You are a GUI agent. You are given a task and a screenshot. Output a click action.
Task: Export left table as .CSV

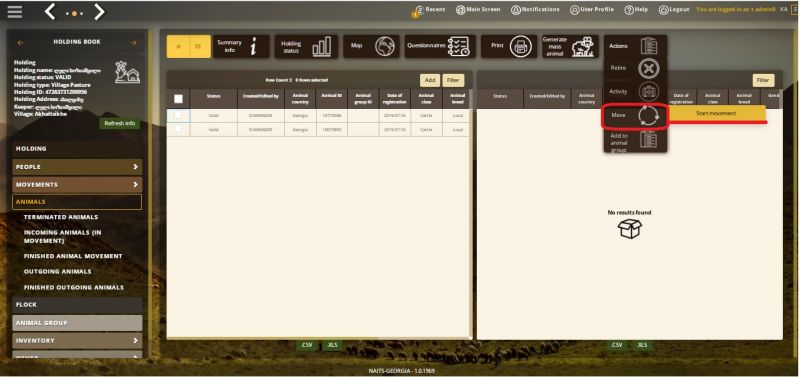point(307,345)
